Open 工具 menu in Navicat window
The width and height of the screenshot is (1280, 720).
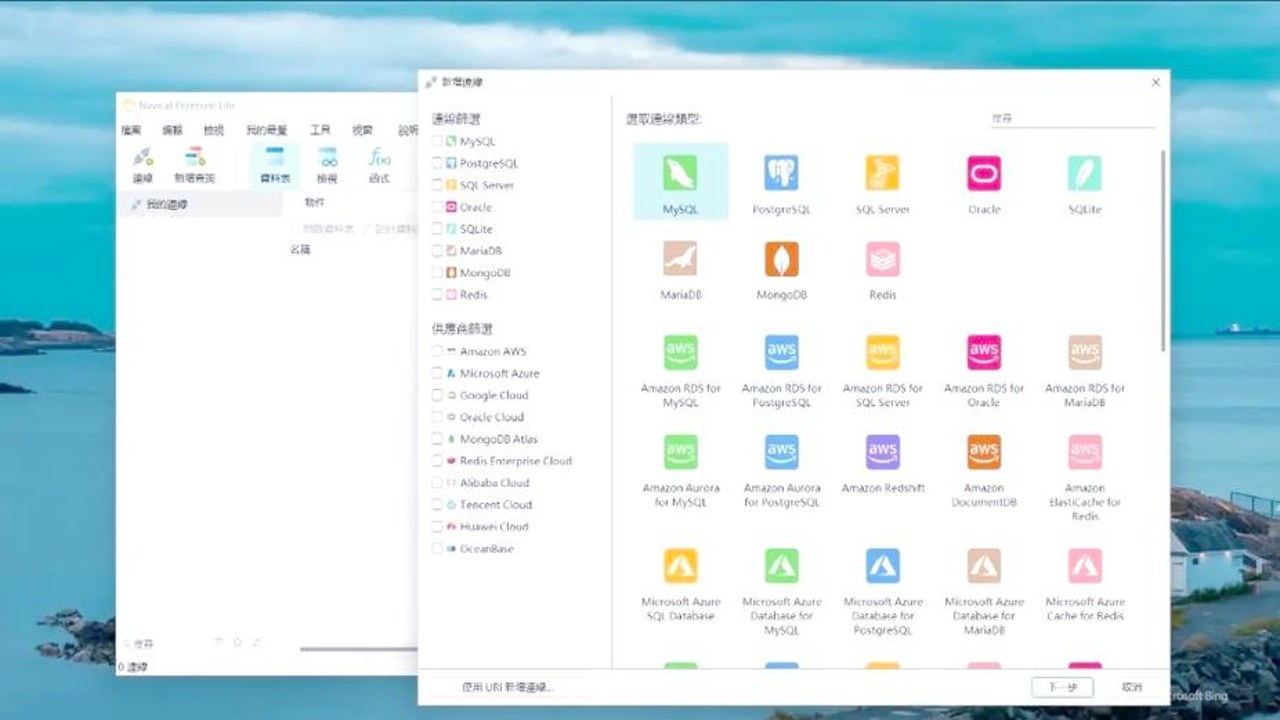(320, 130)
